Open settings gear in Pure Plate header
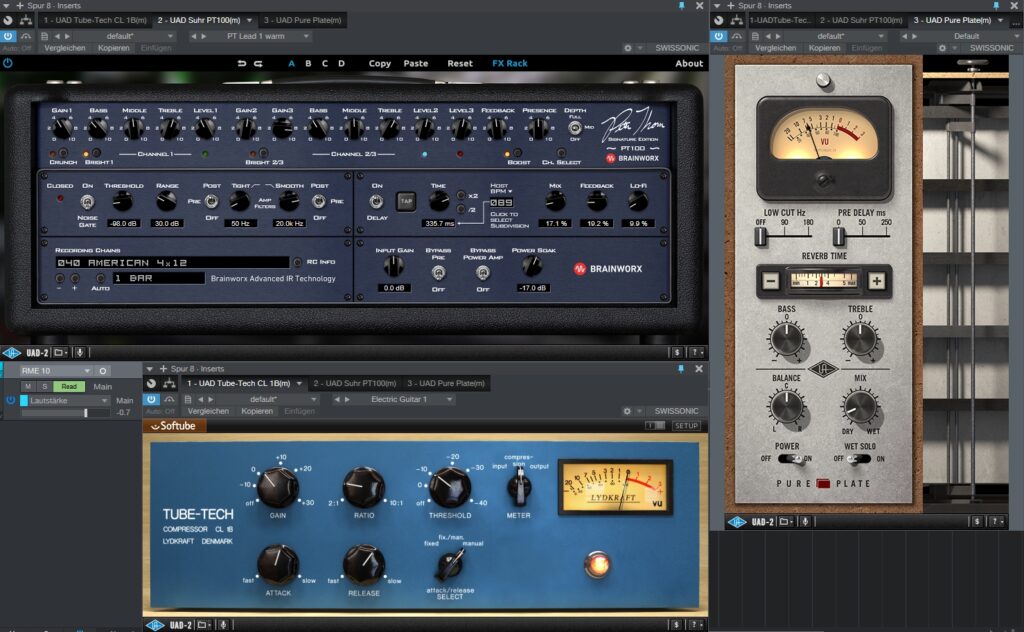The height and width of the screenshot is (632, 1024). (942, 48)
